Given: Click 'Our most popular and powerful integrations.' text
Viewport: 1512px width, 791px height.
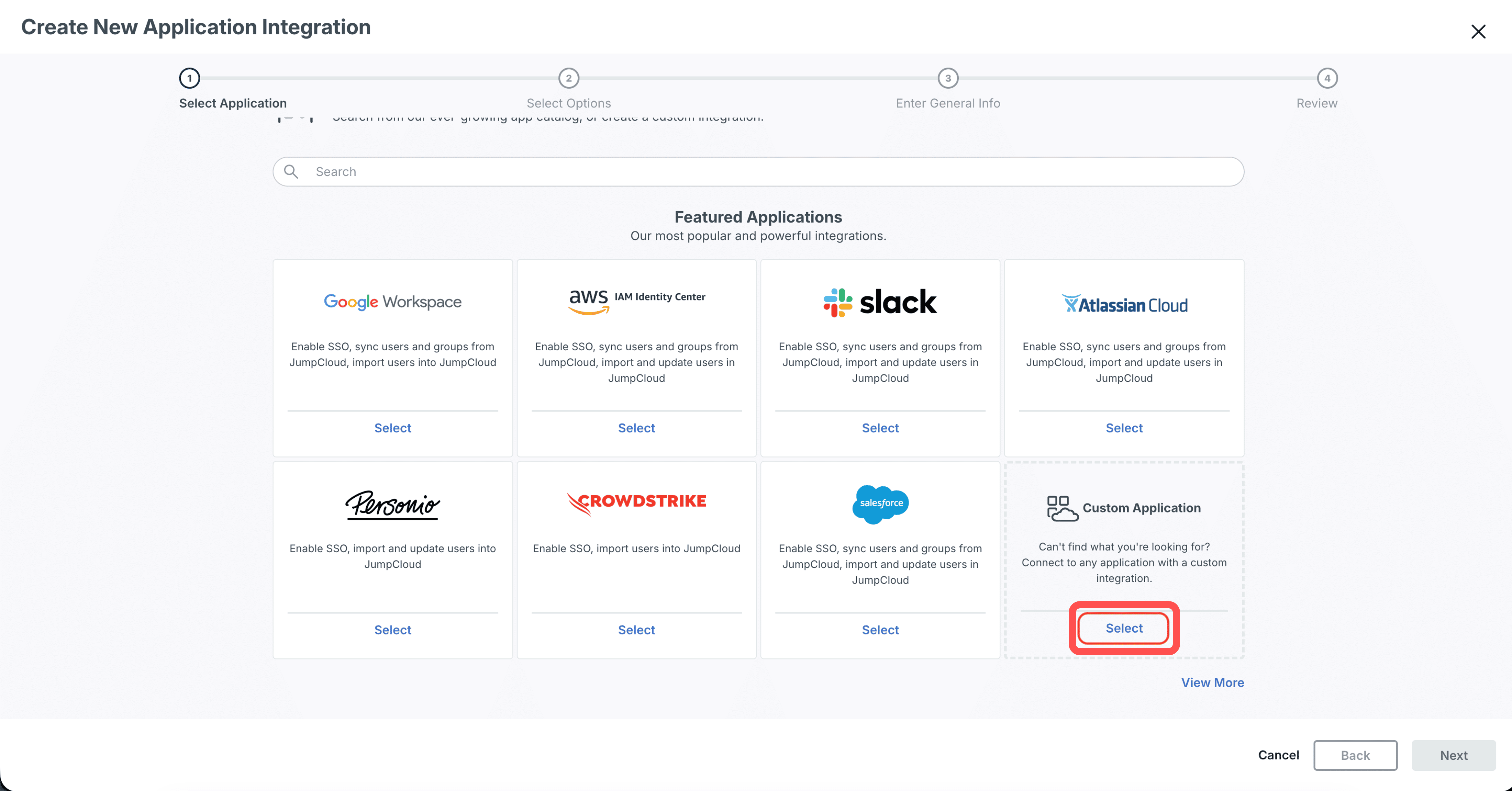Looking at the screenshot, I should coord(758,236).
